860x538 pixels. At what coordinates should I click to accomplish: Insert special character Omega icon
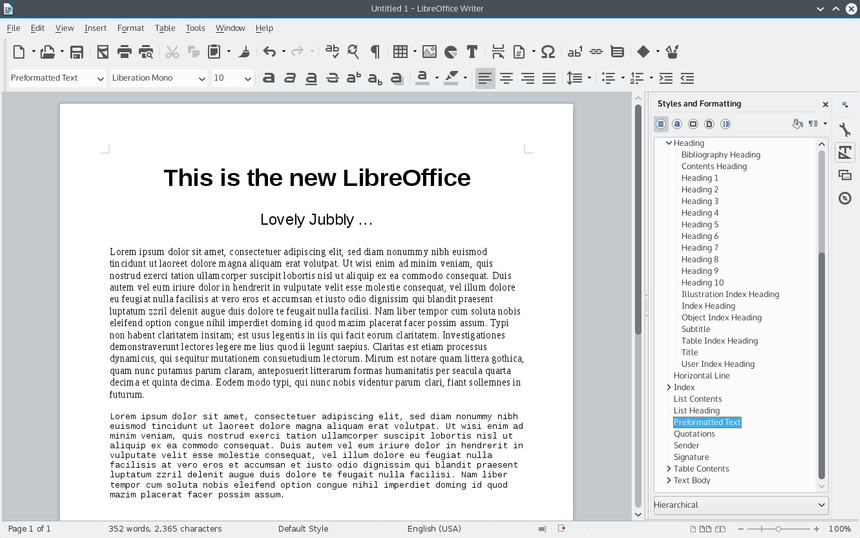click(x=548, y=52)
